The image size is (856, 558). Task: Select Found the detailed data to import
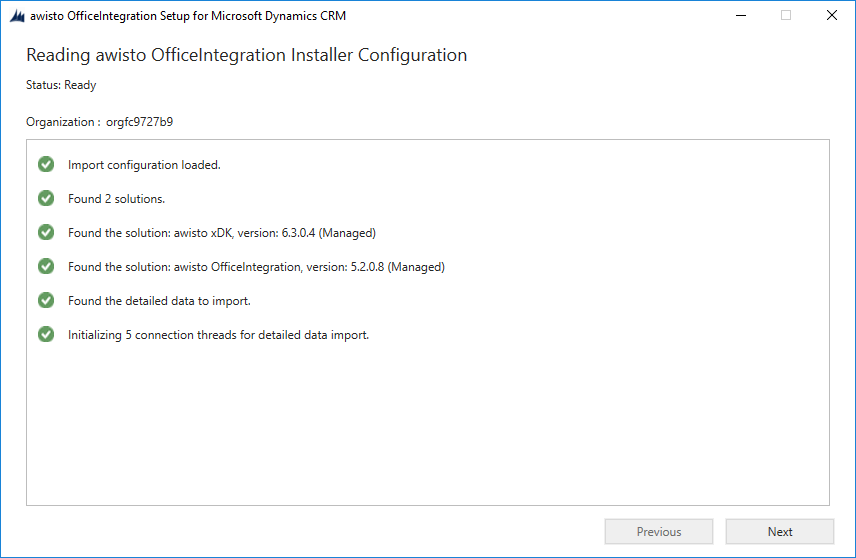(x=159, y=301)
